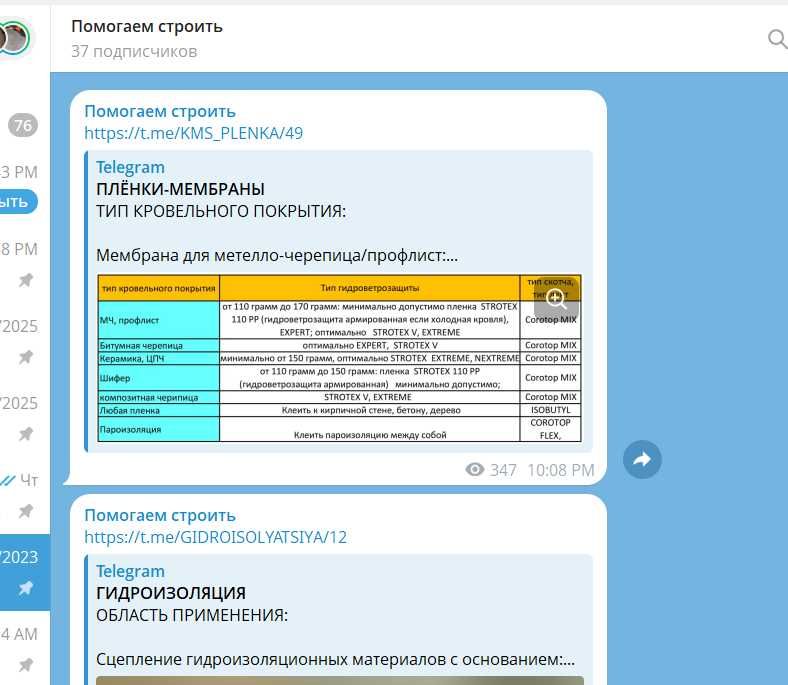Click the ГИДРОИЗОЛЯЦИЯ preview heading
The width and height of the screenshot is (788, 685).
171,593
